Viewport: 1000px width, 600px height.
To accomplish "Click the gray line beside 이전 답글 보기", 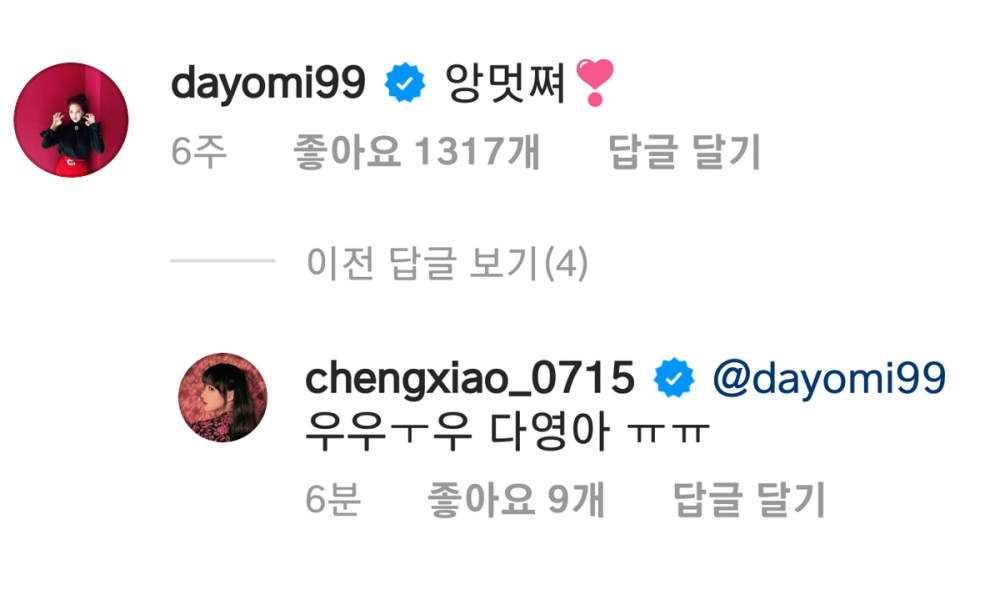I will 223,261.
